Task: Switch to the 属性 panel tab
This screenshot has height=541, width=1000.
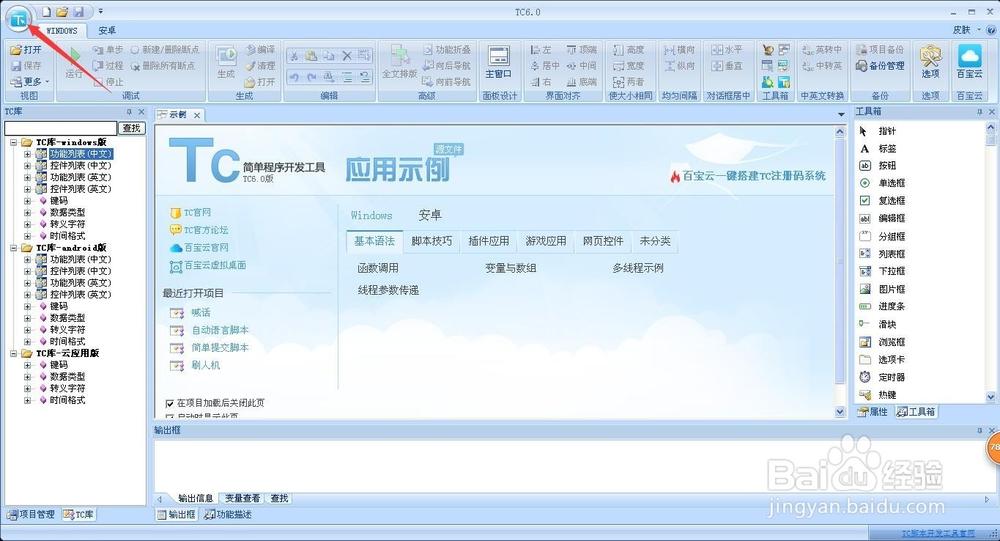Action: coord(873,412)
